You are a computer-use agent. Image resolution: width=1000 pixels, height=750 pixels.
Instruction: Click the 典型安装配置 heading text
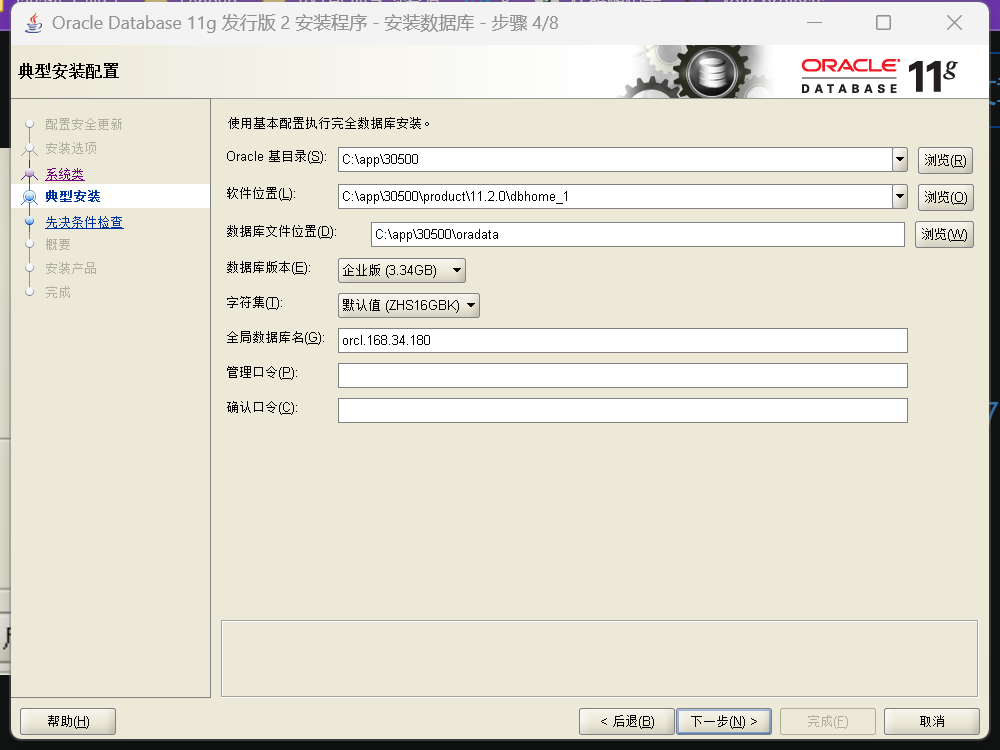69,71
